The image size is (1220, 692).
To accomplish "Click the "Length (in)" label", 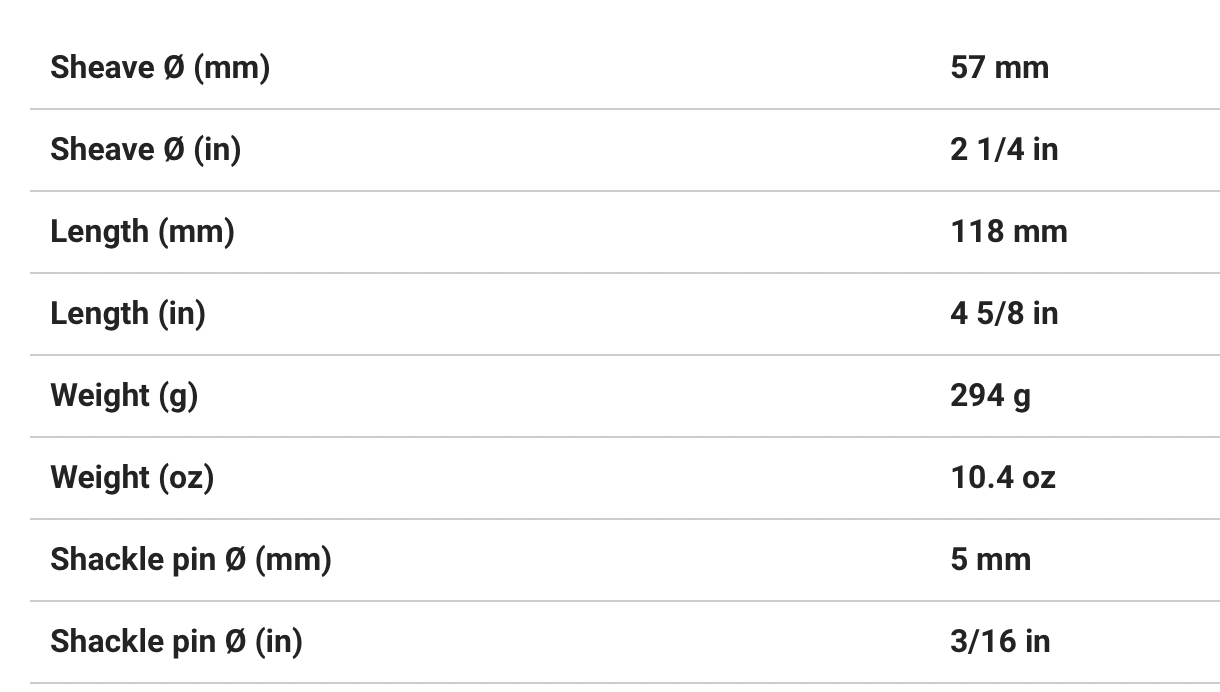I will tap(128, 313).
